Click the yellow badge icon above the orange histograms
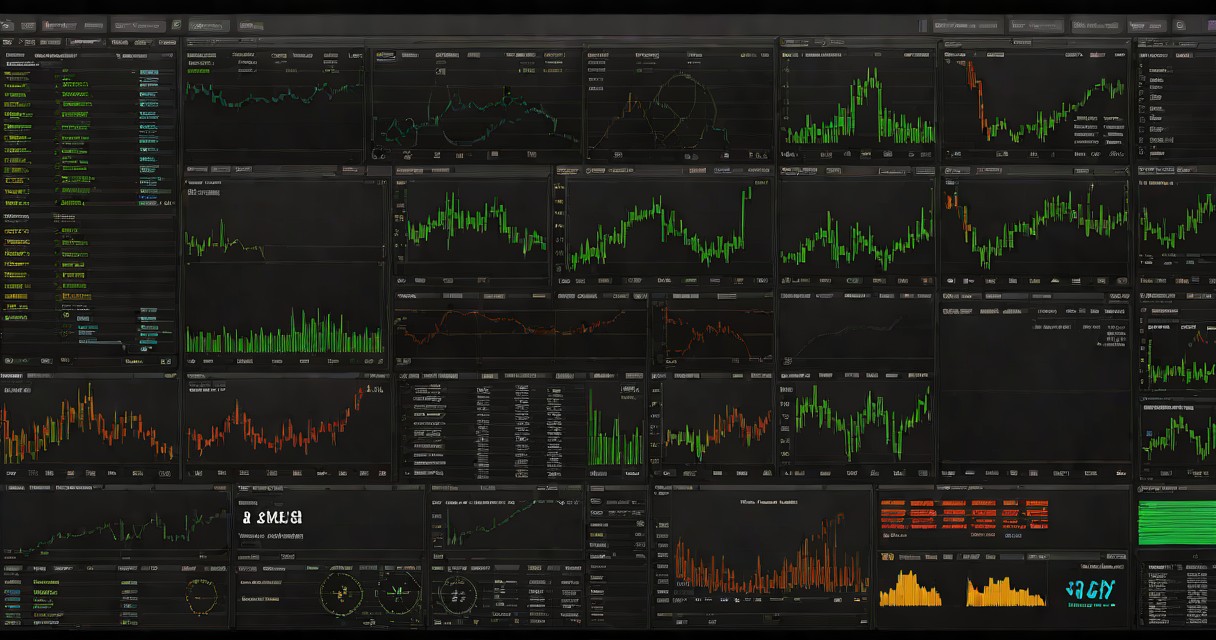 coord(886,557)
